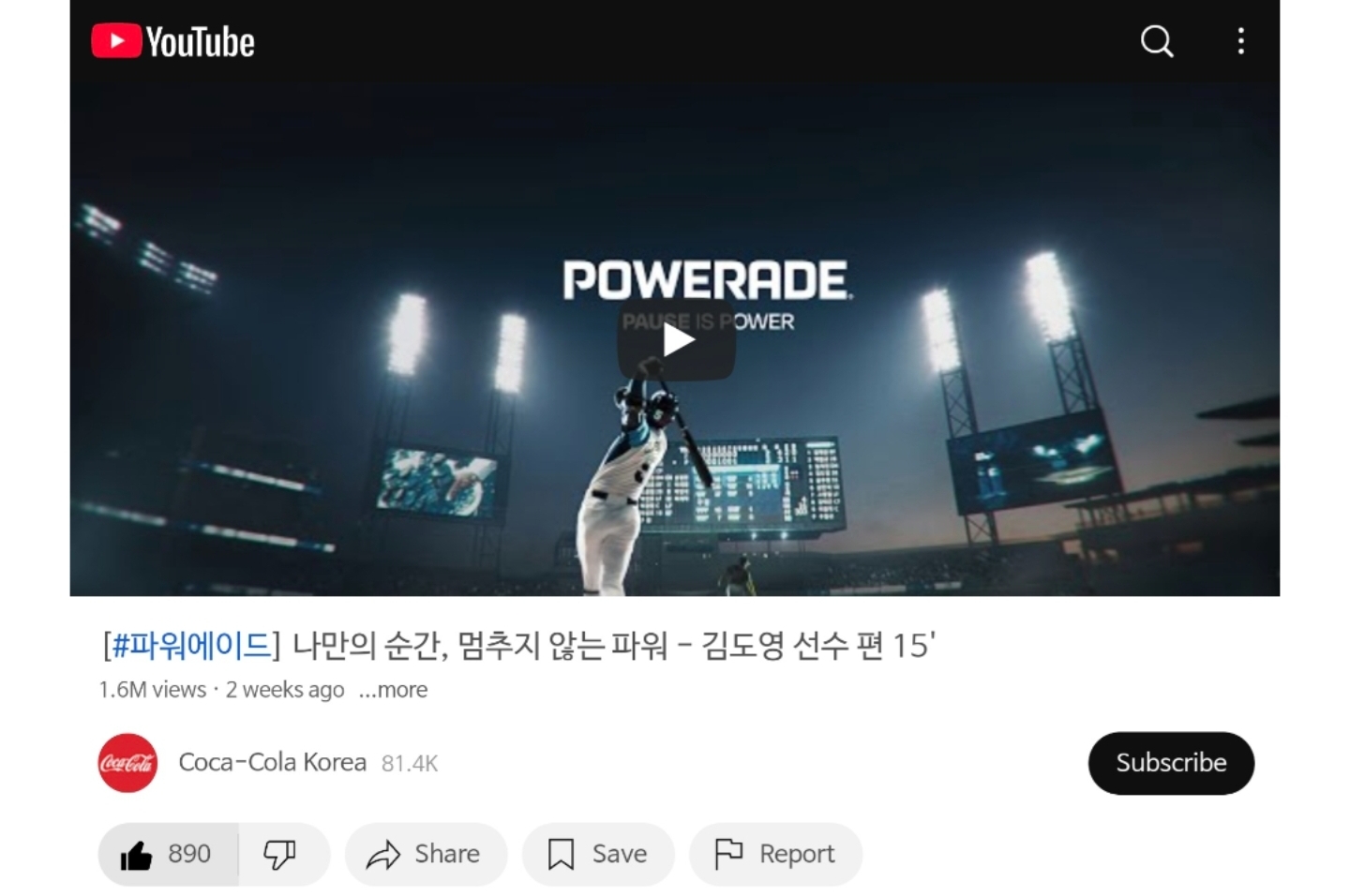Dislike the video with thumbs-down icon

(280, 854)
